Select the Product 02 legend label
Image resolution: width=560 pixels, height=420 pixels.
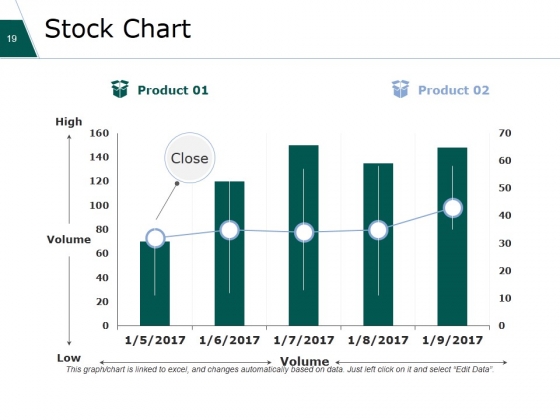[454, 90]
